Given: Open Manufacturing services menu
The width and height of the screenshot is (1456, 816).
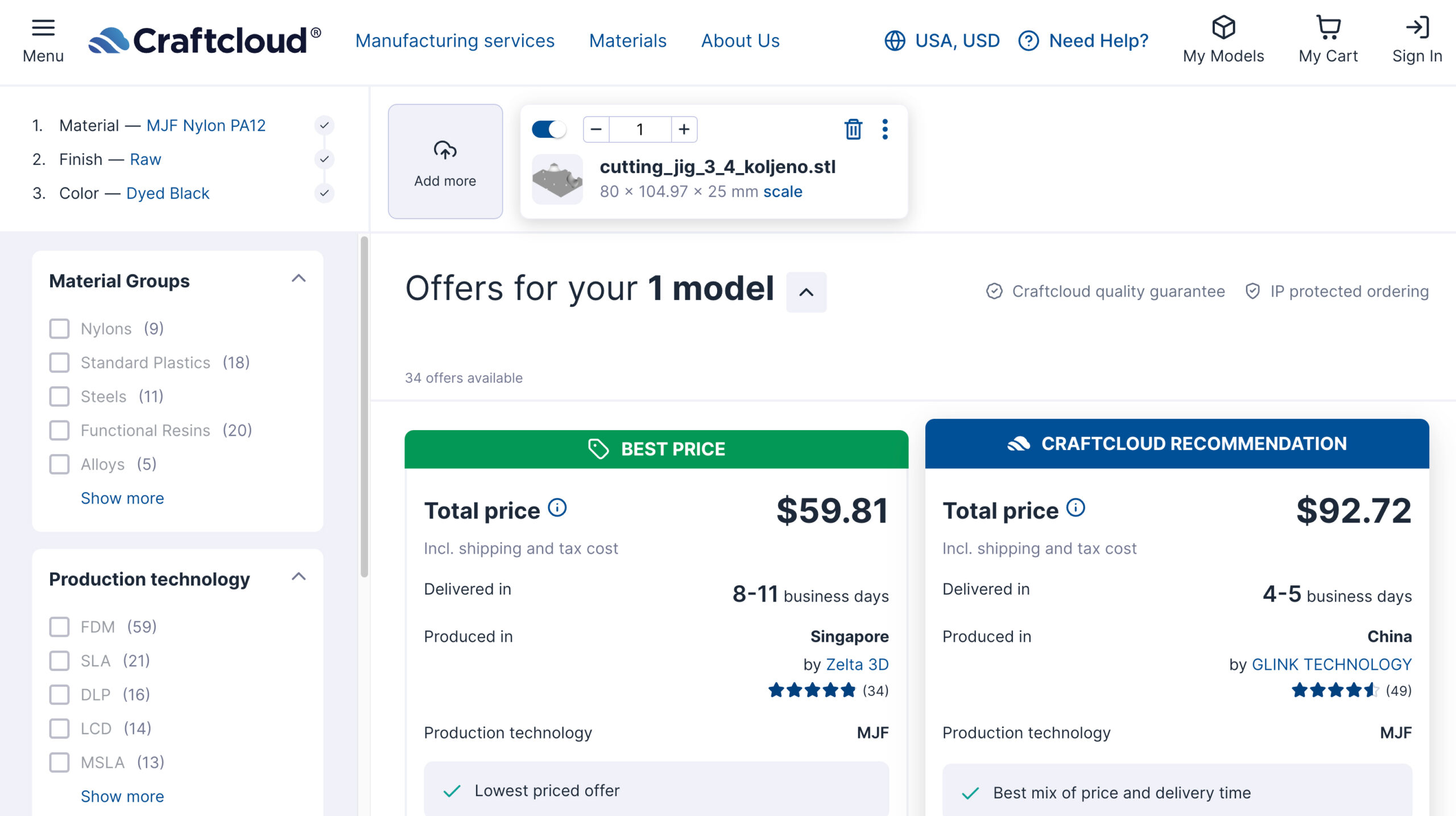Looking at the screenshot, I should point(455,41).
